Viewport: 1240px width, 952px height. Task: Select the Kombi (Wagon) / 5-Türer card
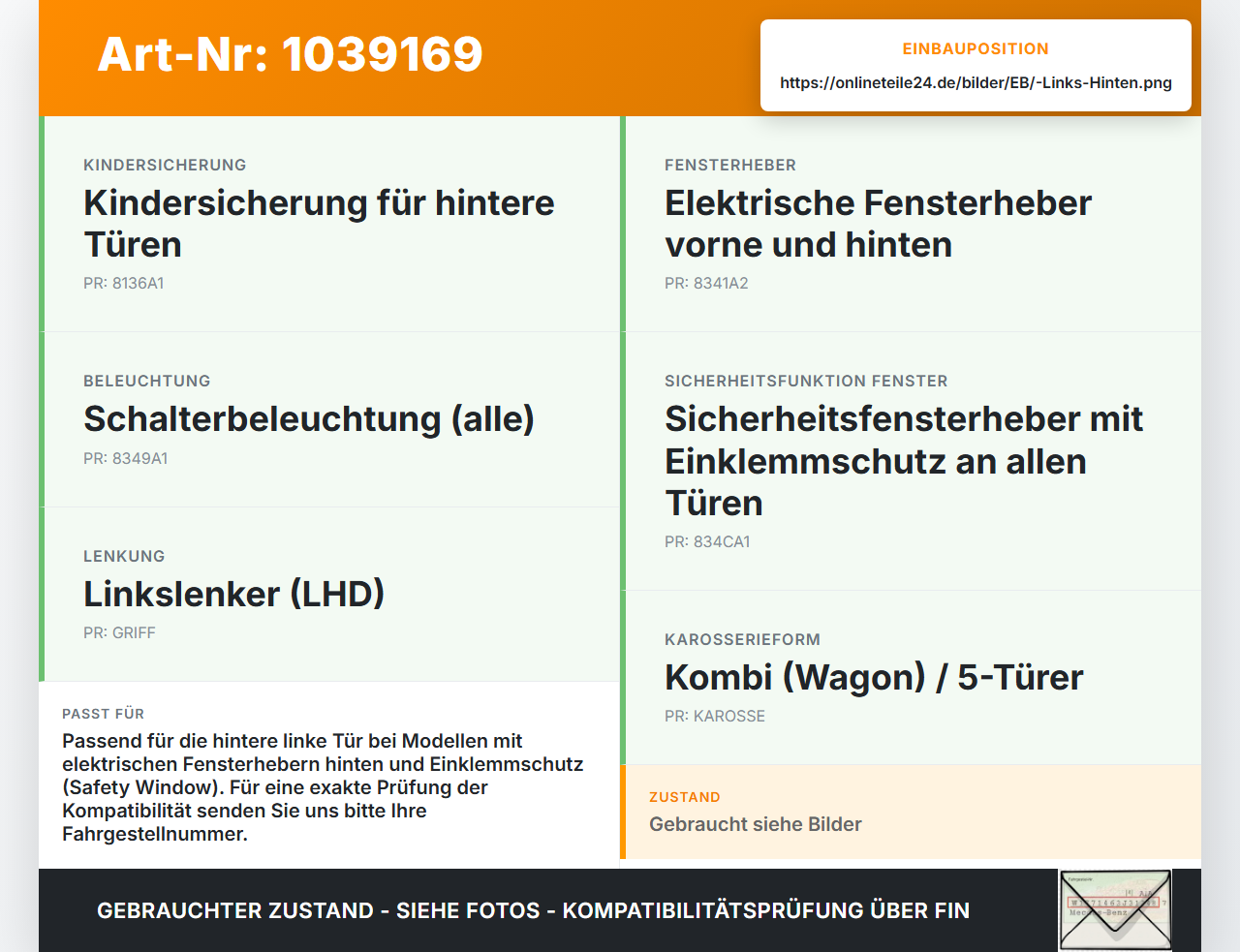911,677
